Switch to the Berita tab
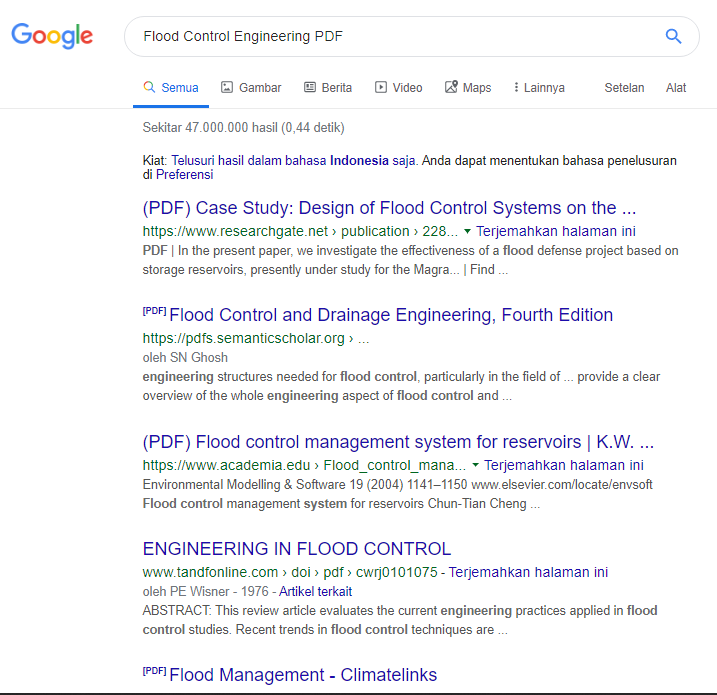The height and width of the screenshot is (695, 717). pos(328,87)
